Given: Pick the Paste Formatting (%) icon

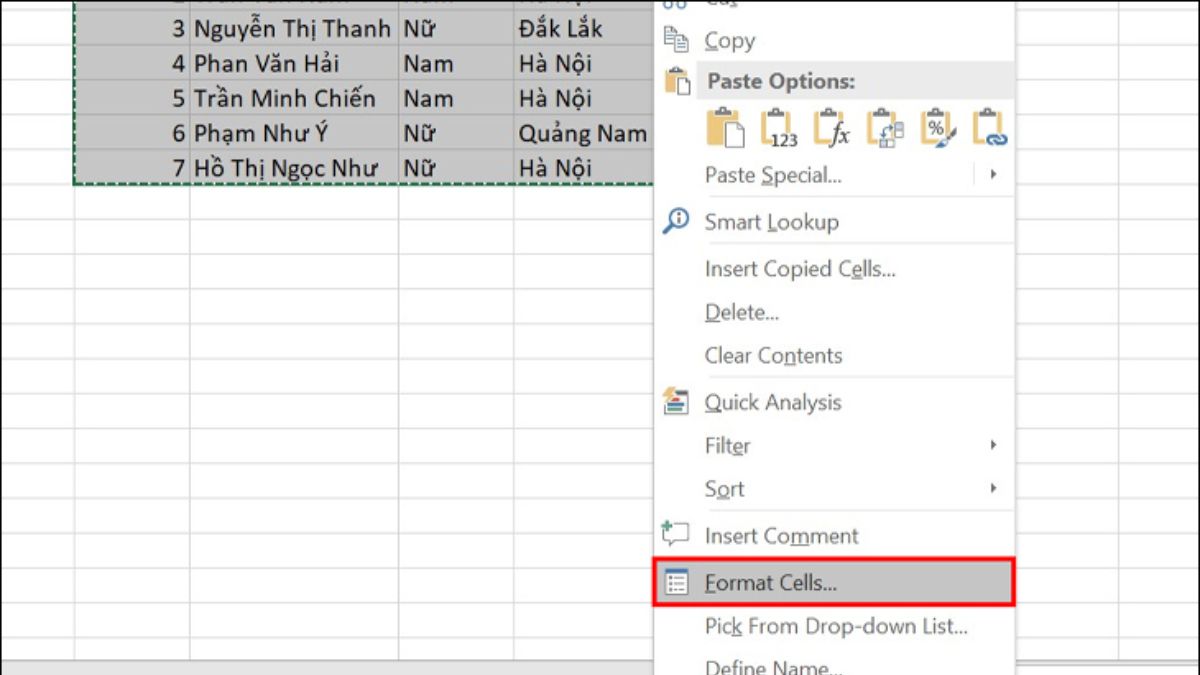Looking at the screenshot, I should click(938, 129).
